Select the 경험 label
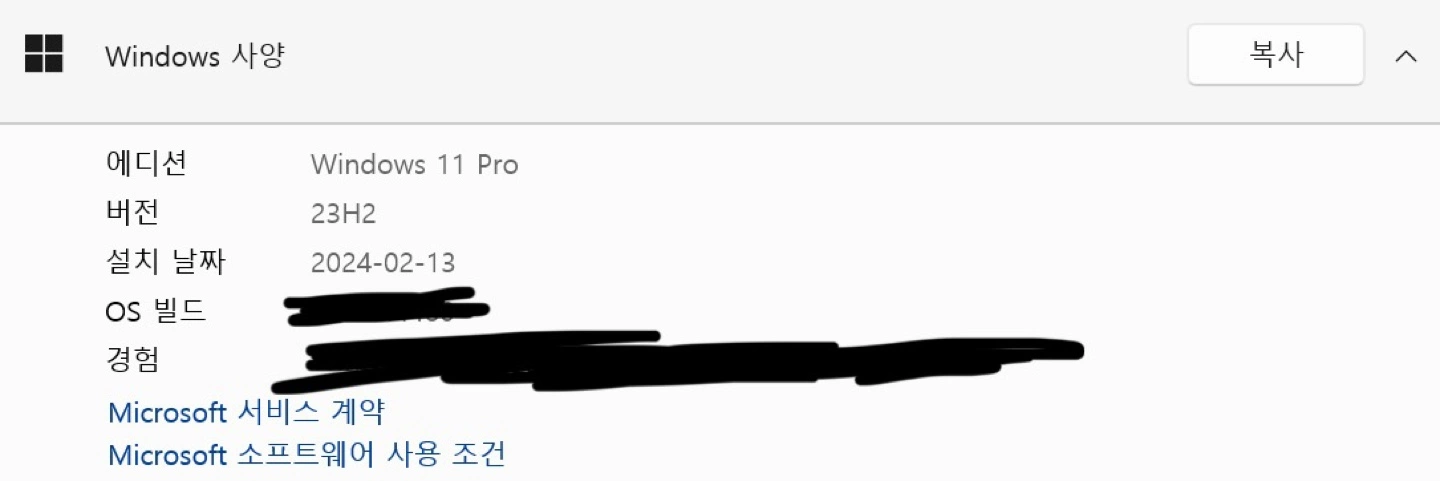This screenshot has width=1440, height=481. click(x=132, y=360)
